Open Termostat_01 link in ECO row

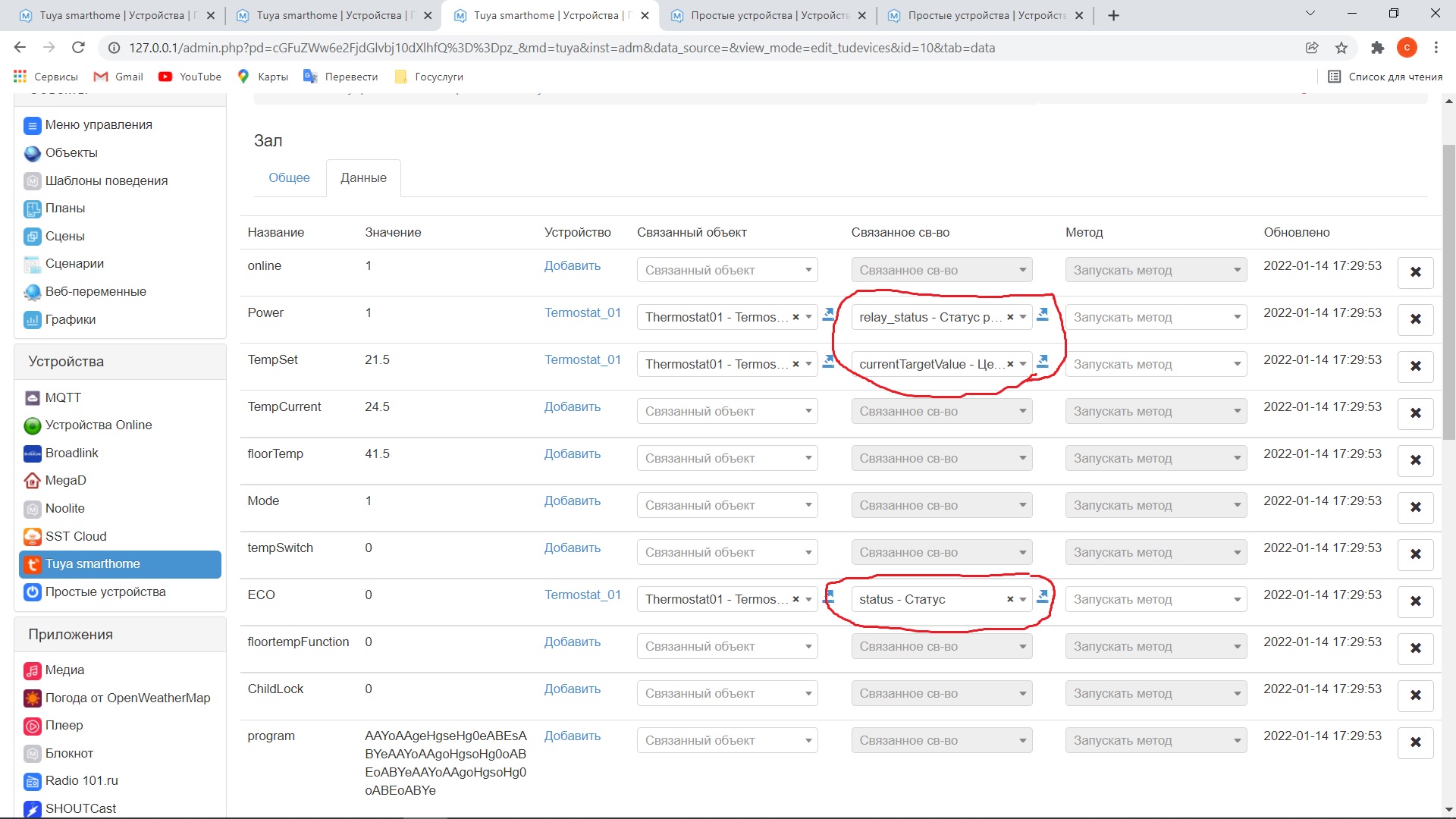tap(582, 595)
